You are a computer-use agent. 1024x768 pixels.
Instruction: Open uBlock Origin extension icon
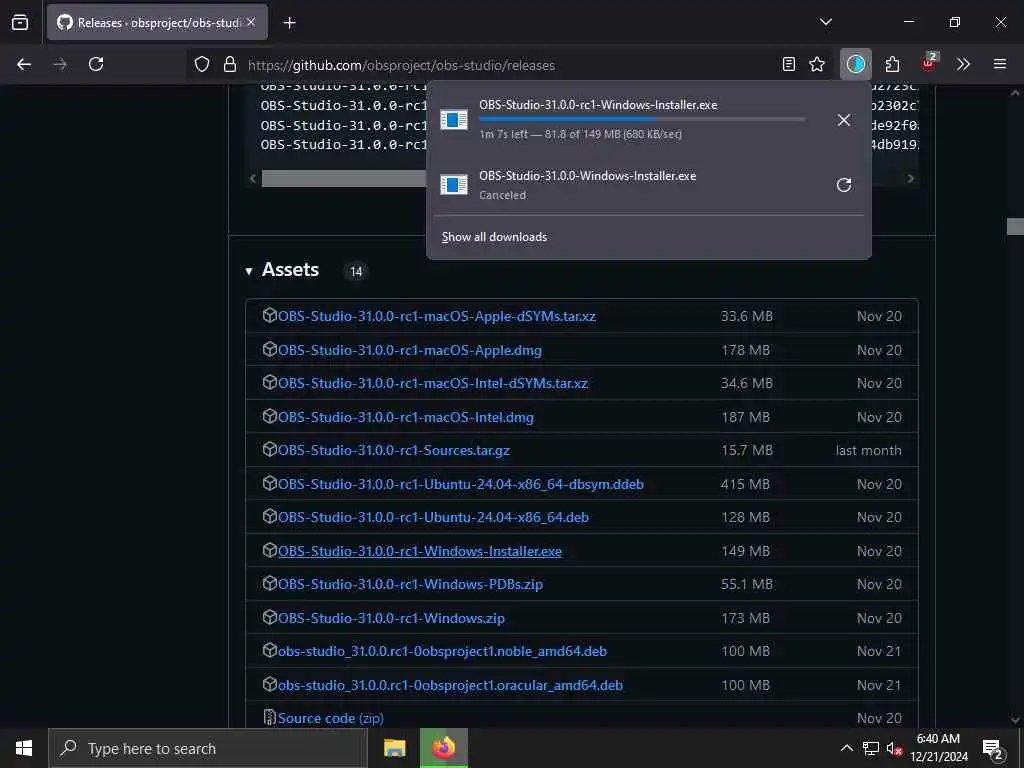click(x=928, y=63)
